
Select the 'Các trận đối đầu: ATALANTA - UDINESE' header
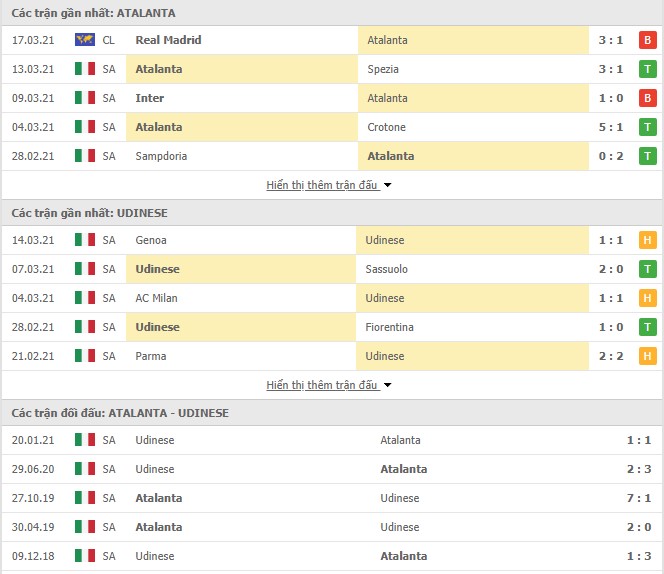point(120,413)
